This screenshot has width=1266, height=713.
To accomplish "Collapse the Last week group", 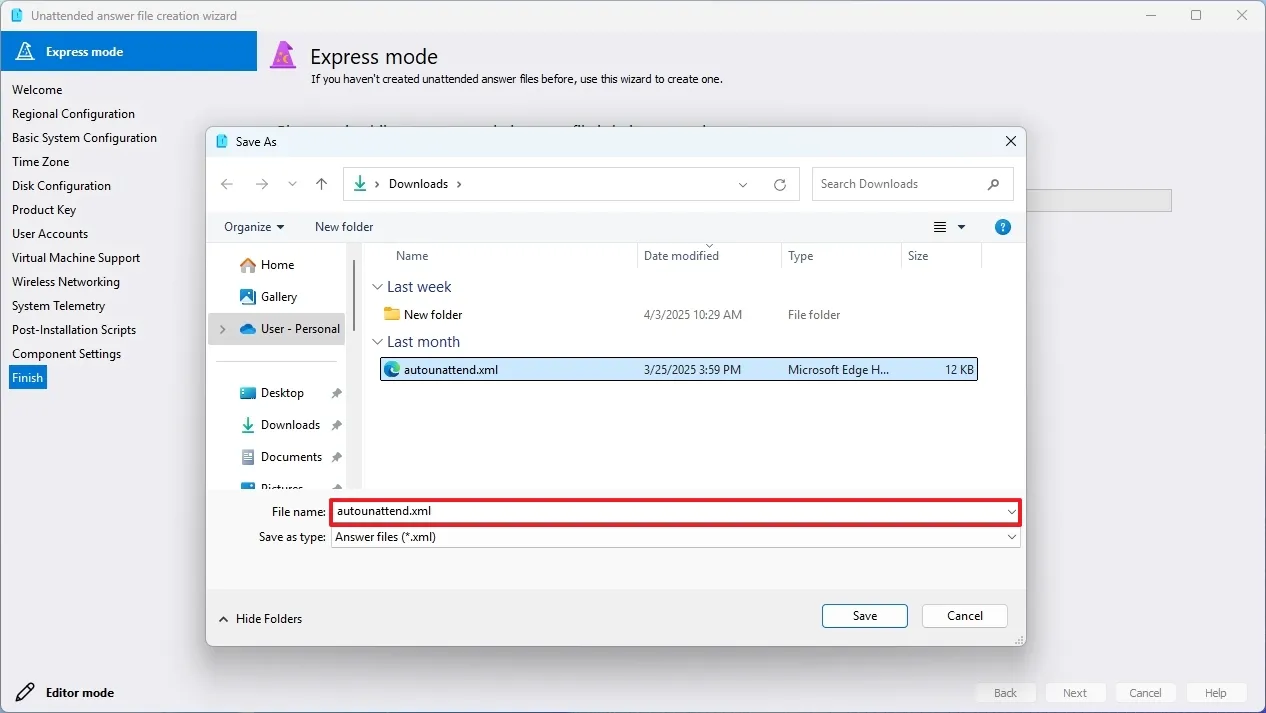I will coord(377,287).
